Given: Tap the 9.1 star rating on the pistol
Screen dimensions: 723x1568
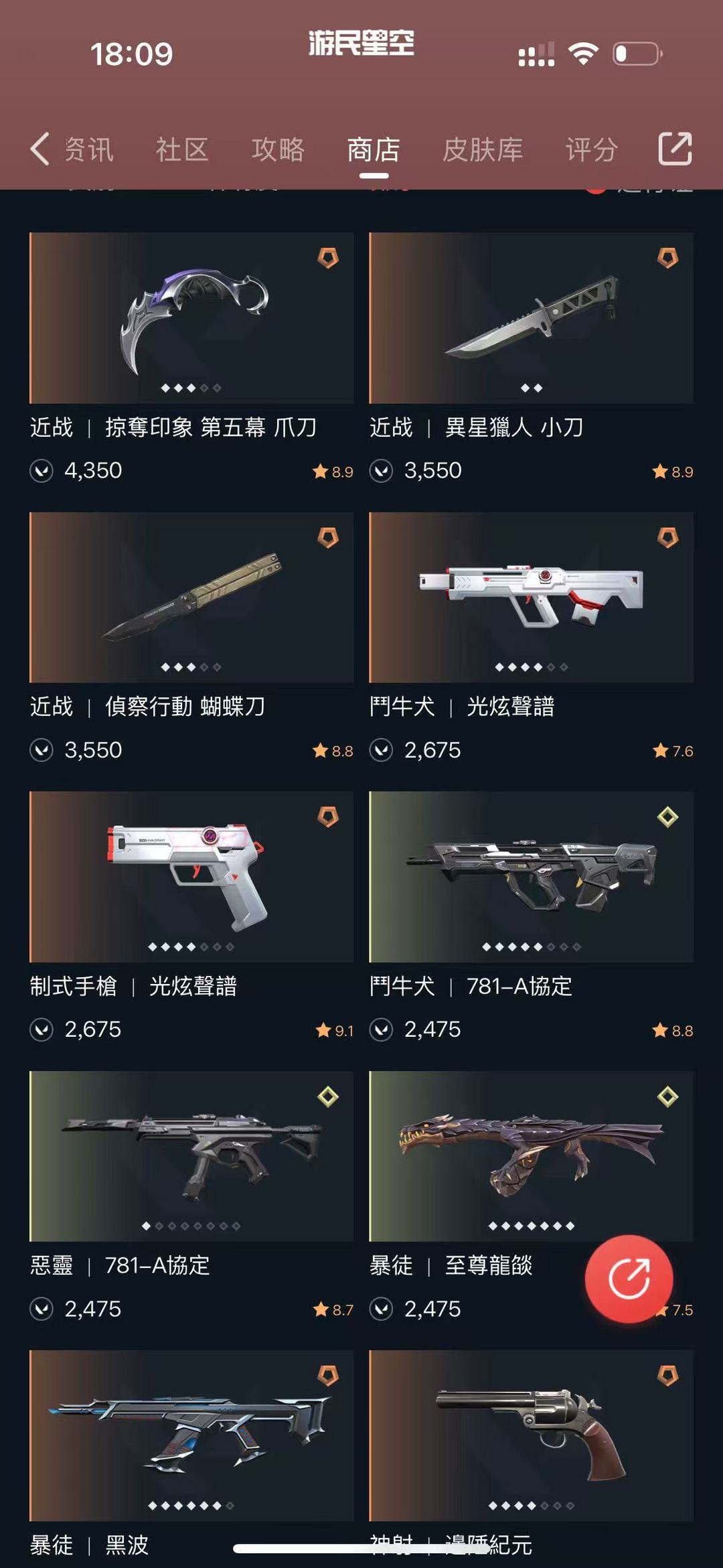Looking at the screenshot, I should [x=335, y=1030].
